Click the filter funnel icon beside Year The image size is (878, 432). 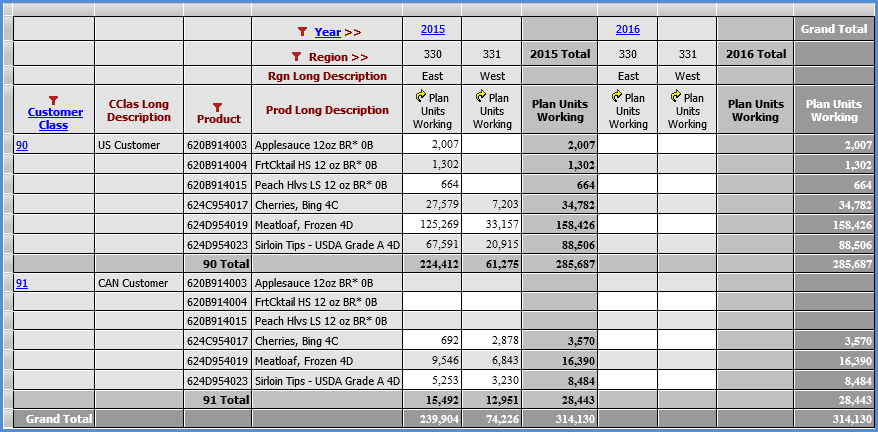(x=303, y=32)
